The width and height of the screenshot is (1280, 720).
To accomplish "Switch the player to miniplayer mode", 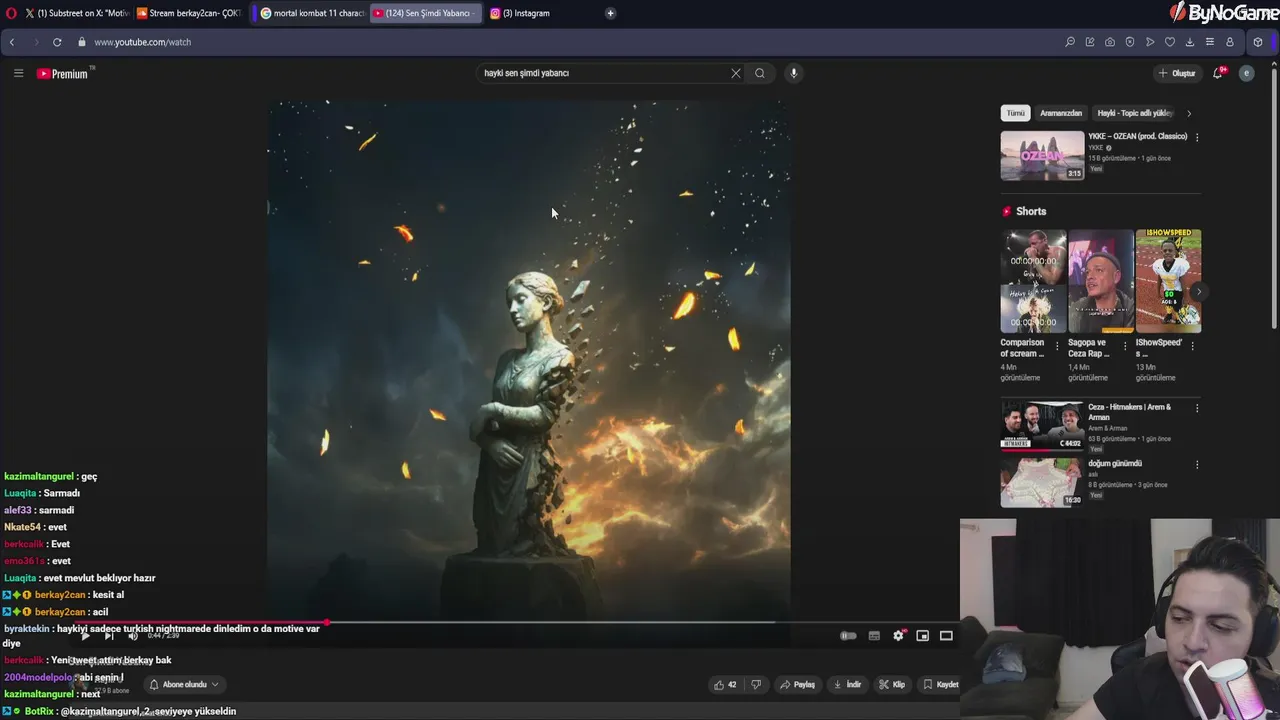I will [922, 636].
